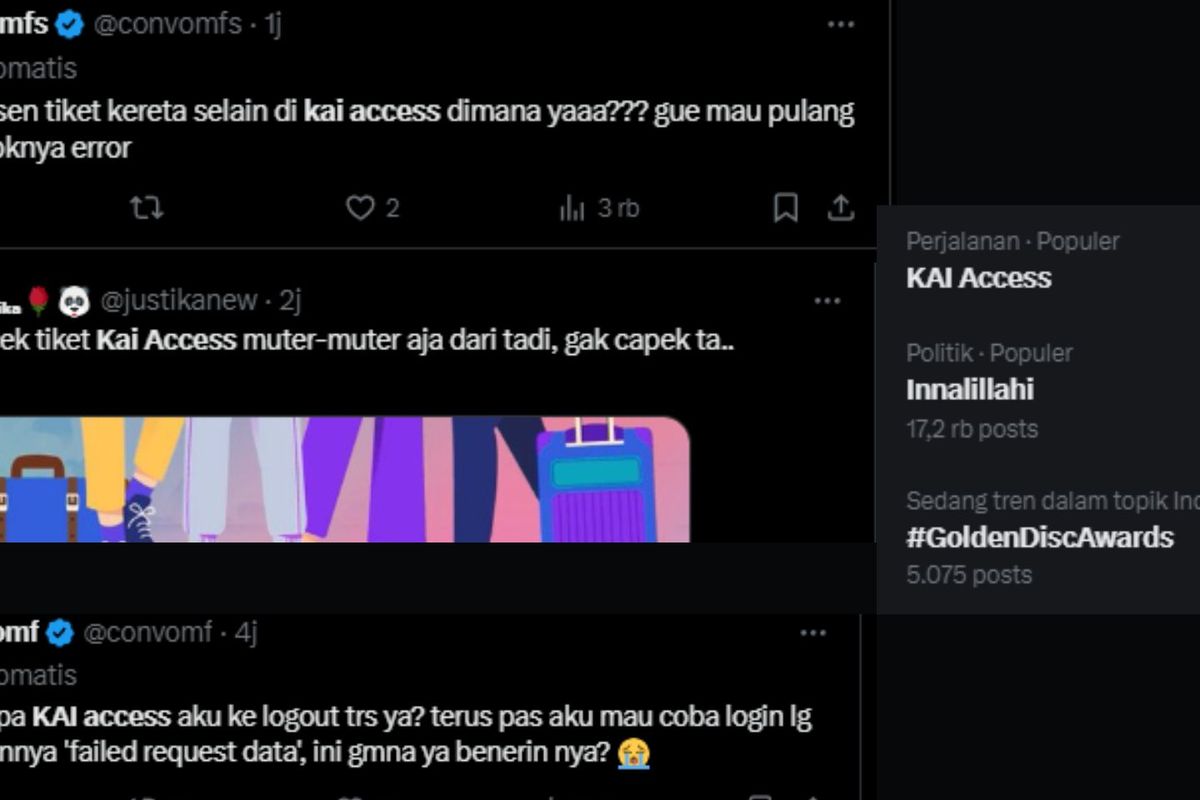Share the @convomfs tweet

point(841,208)
